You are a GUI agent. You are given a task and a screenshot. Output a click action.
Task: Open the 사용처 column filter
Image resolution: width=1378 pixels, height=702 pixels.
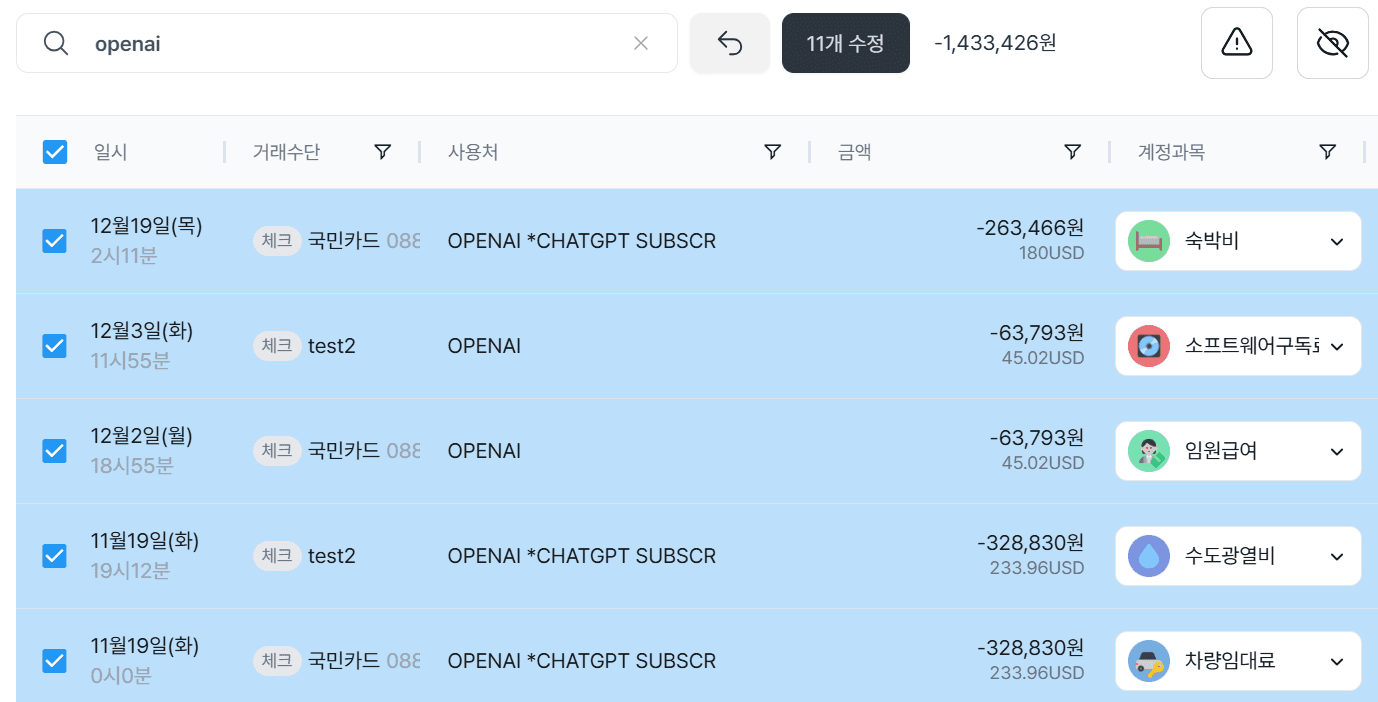[x=772, y=152]
